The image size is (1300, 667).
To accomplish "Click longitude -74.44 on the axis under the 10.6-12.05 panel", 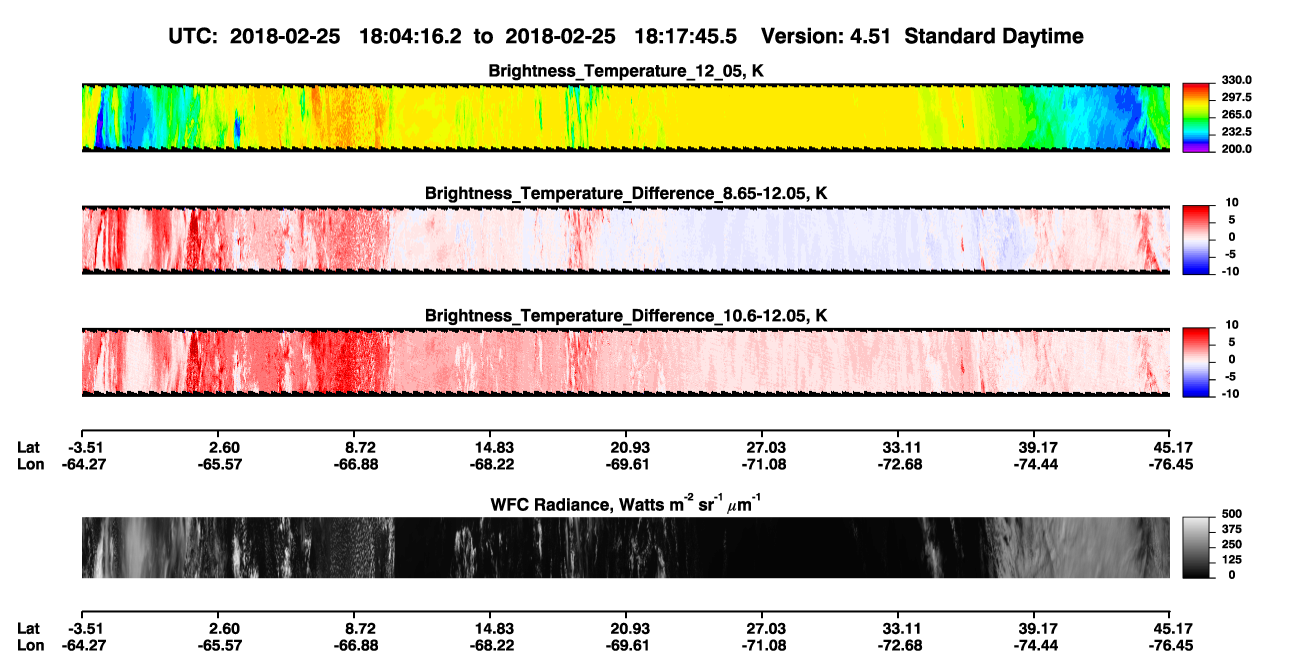I will 1036,463.
